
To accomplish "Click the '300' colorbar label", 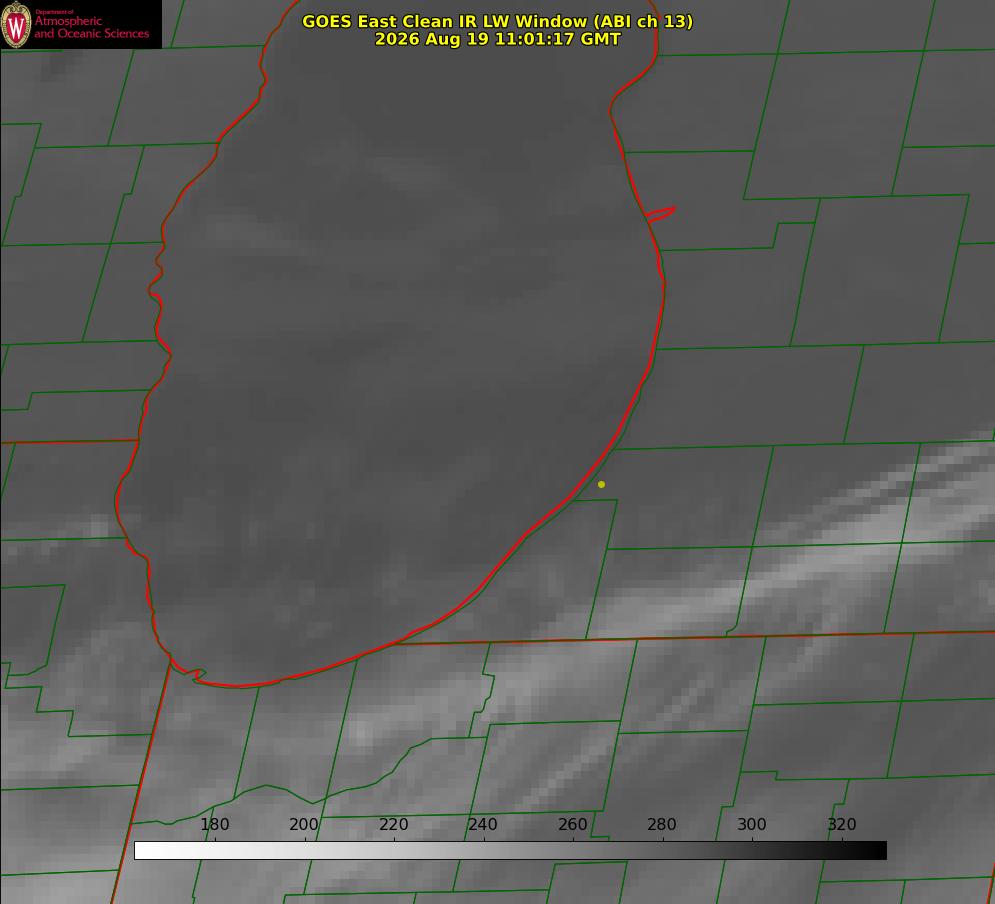I will tap(752, 824).
